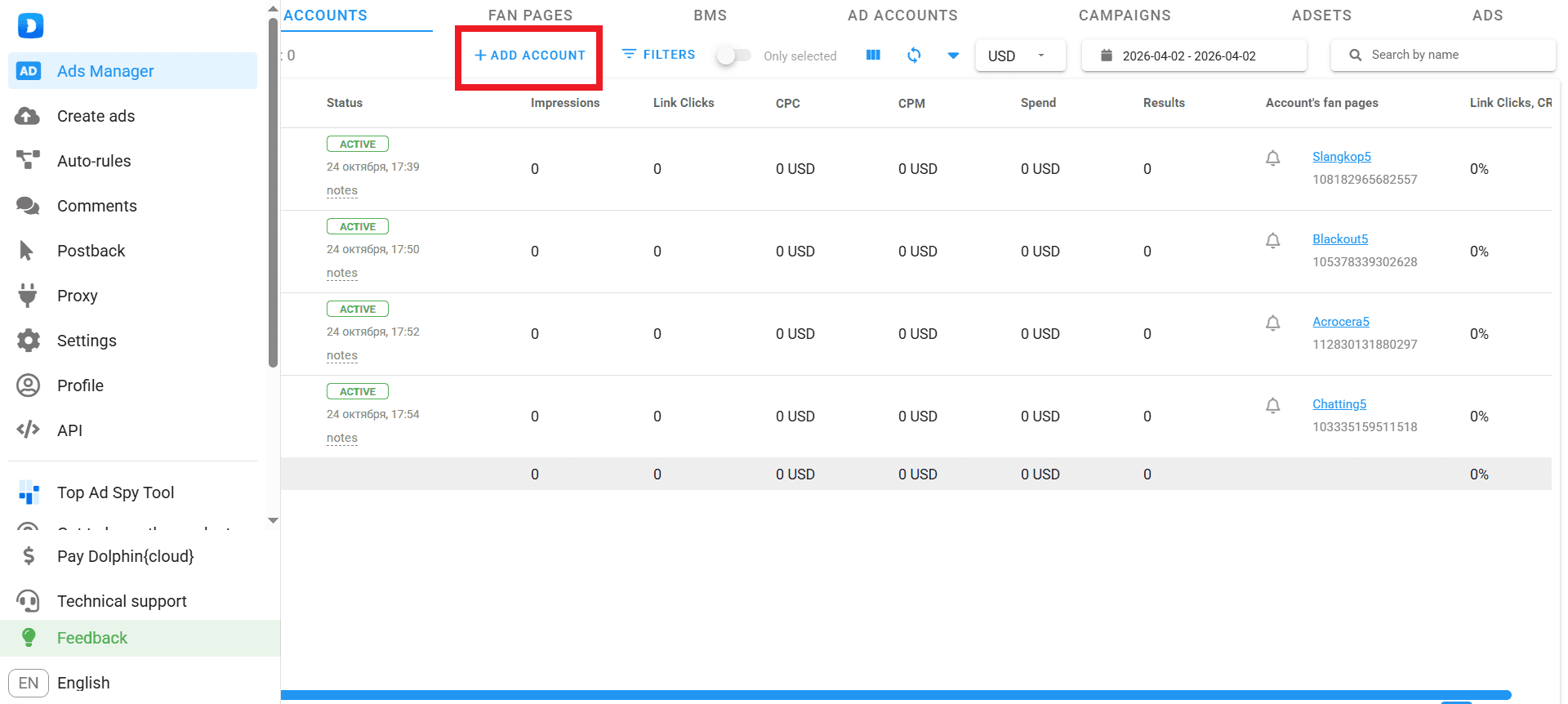1568x704 pixels.
Task: Go to Postback in sidebar
Action: [x=91, y=251]
